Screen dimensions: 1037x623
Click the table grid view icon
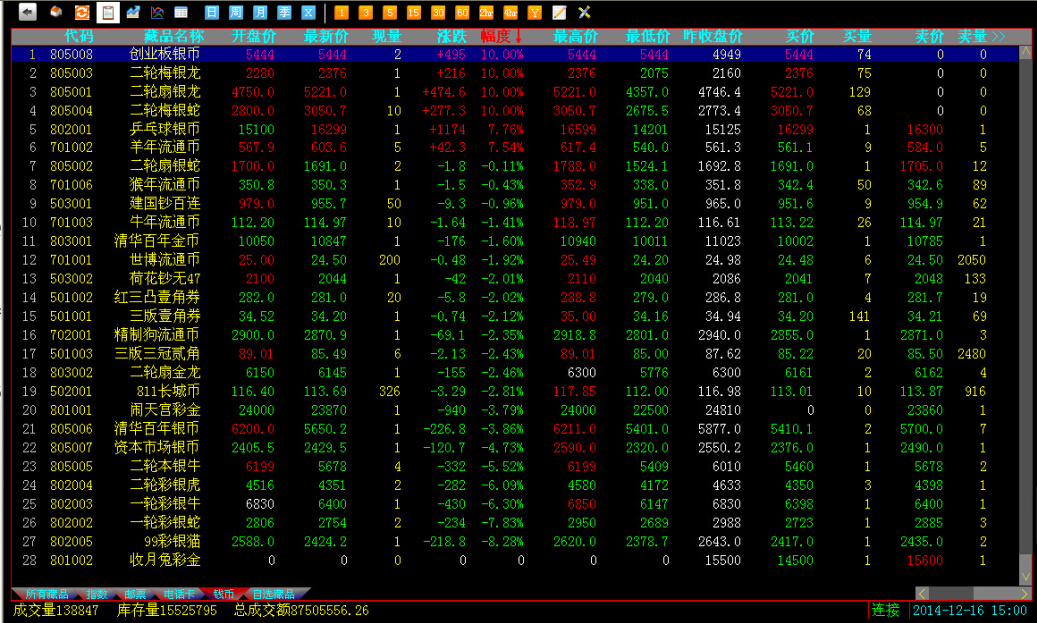tap(181, 12)
